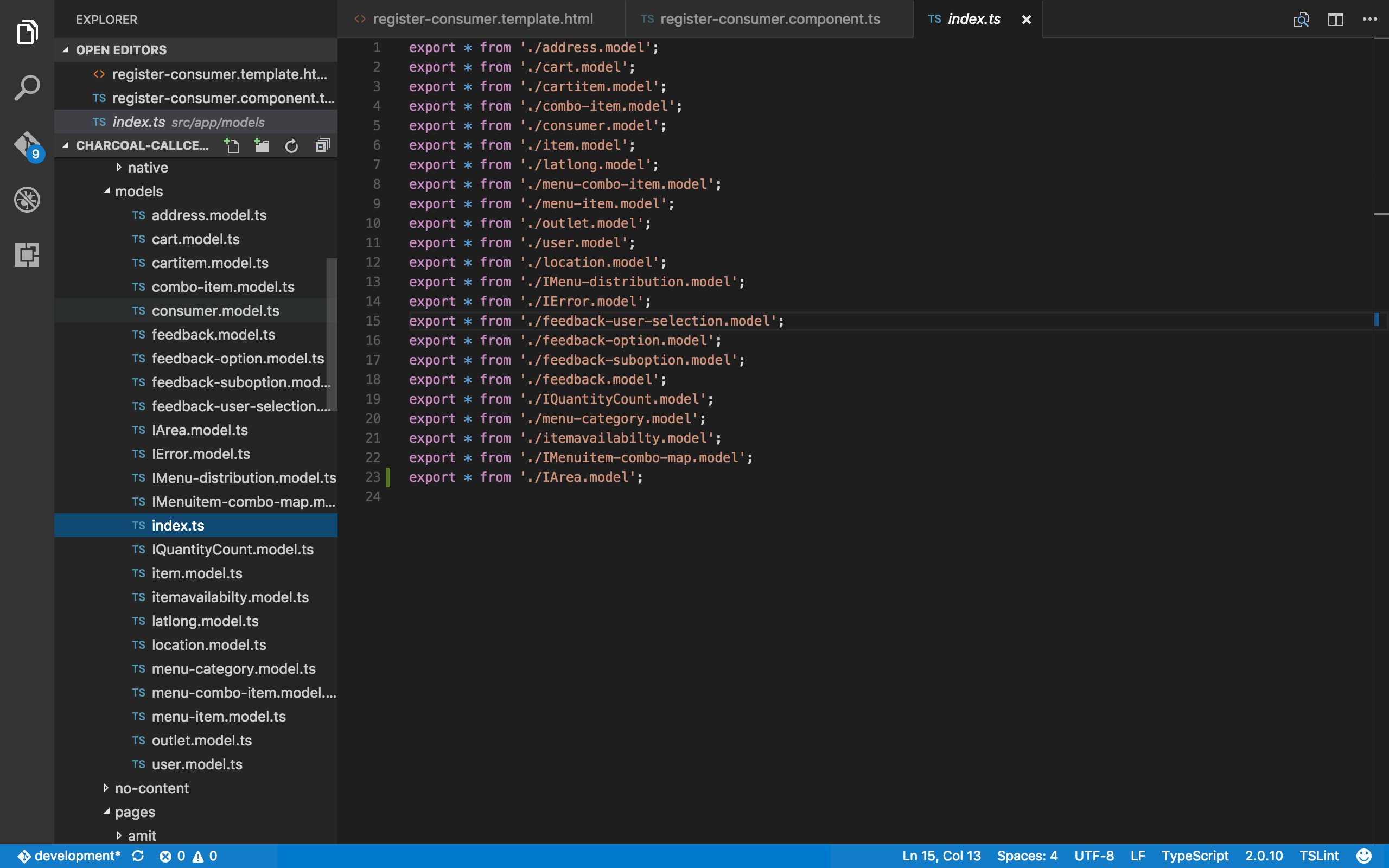Refresh the explorer file tree

coord(291,146)
